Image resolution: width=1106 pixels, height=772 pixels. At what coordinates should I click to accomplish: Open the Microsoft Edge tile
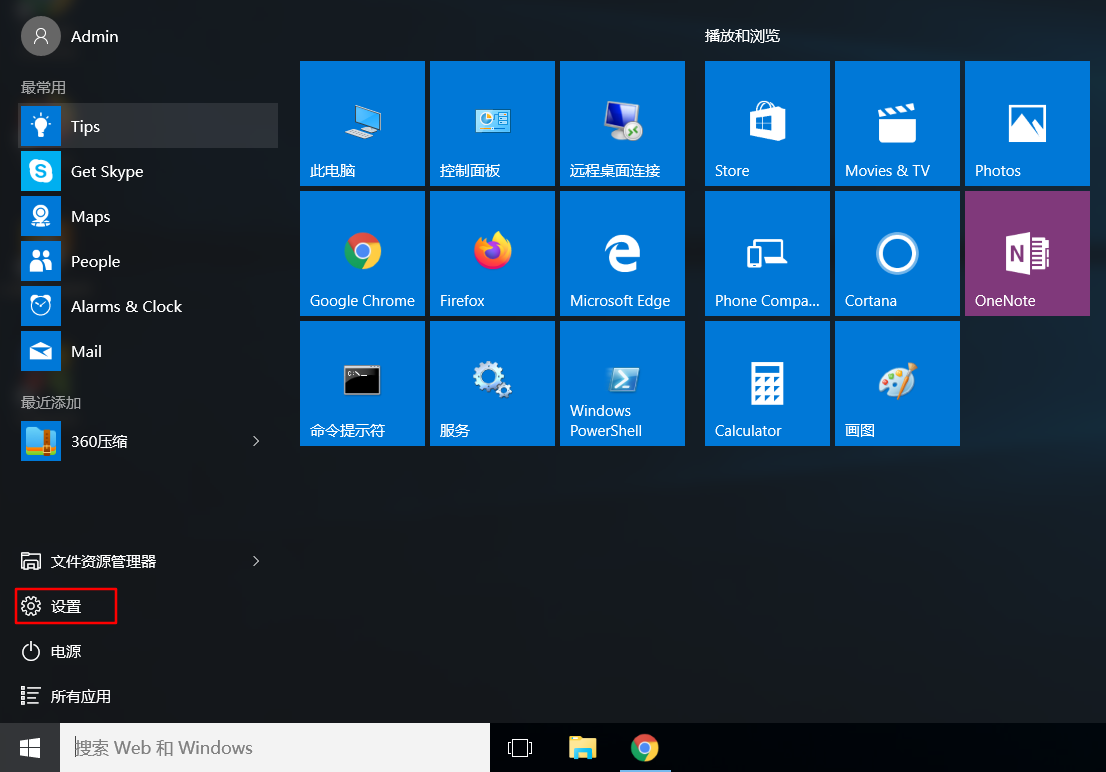coord(622,253)
